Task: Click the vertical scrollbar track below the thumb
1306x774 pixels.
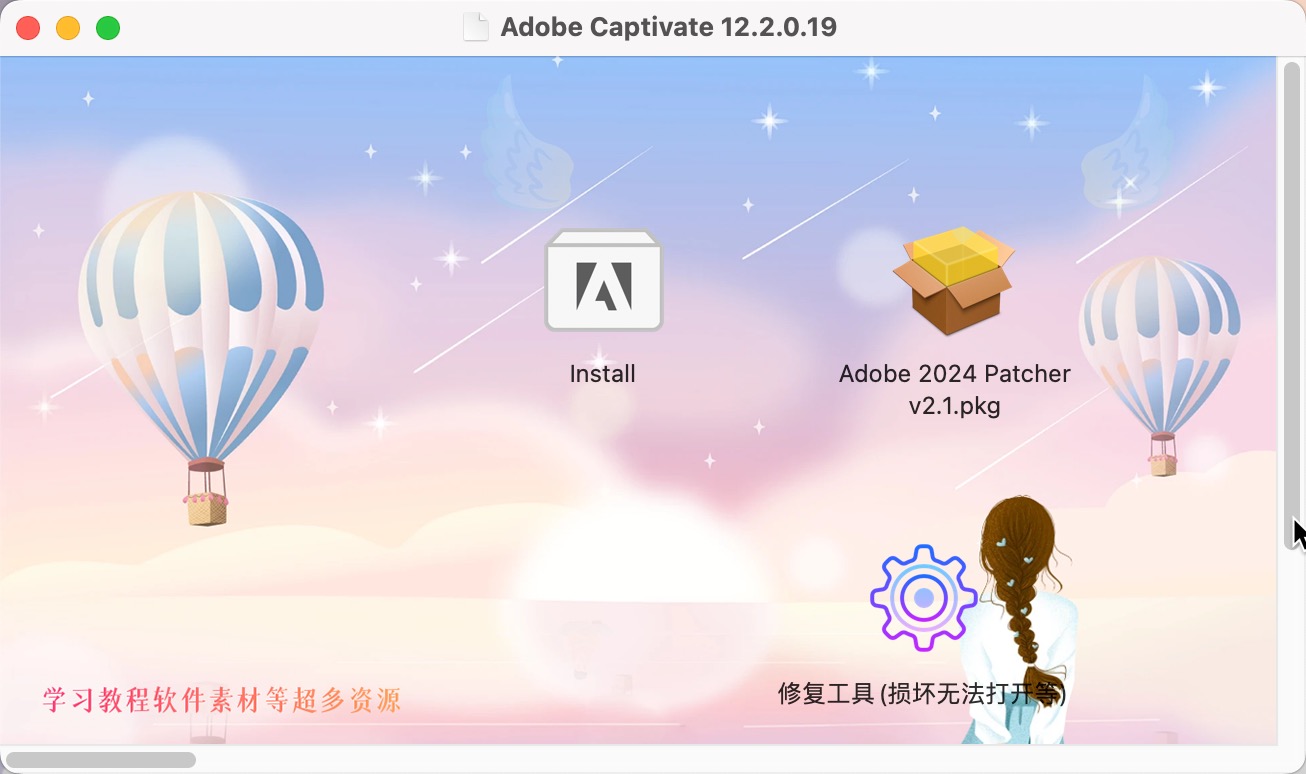Action: [x=1291, y=645]
